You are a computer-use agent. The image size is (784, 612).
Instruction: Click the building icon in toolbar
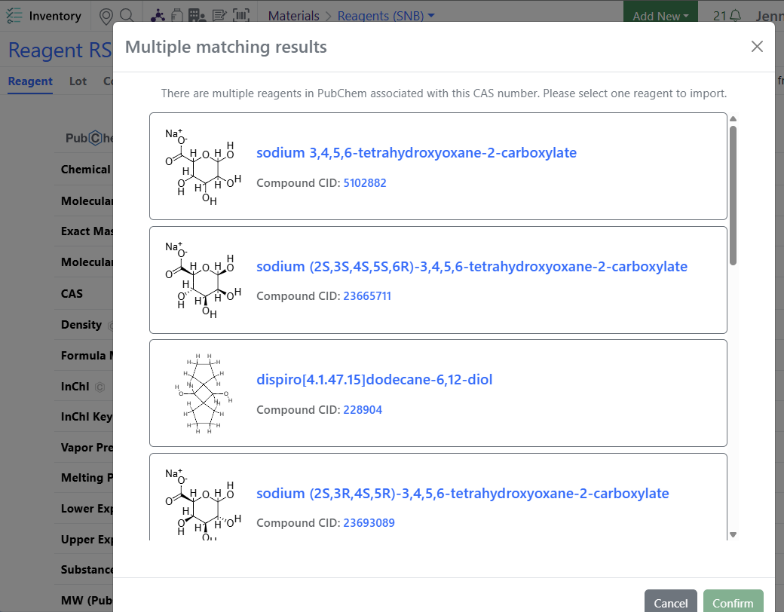[x=196, y=16]
